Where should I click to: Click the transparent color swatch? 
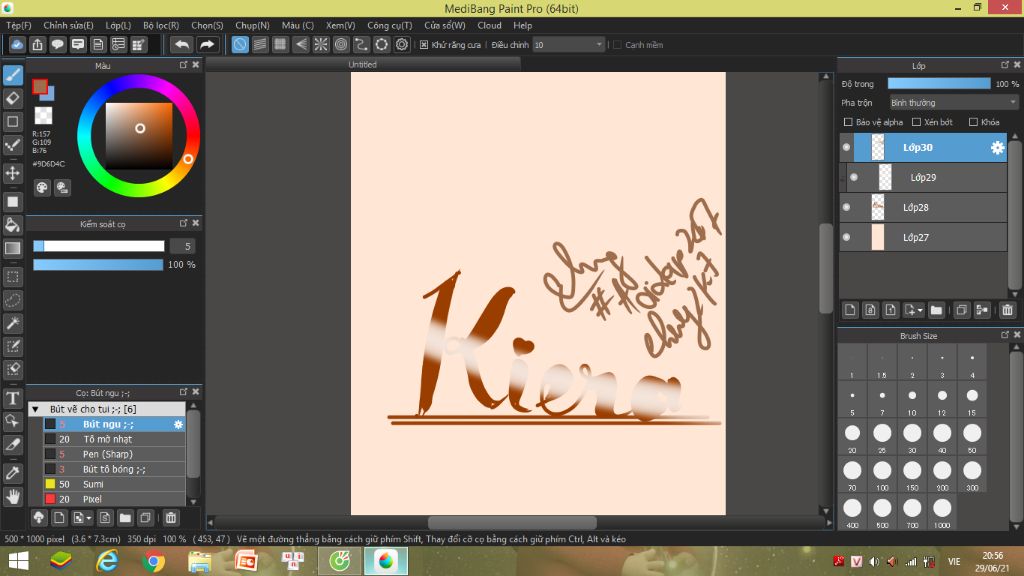(43, 116)
